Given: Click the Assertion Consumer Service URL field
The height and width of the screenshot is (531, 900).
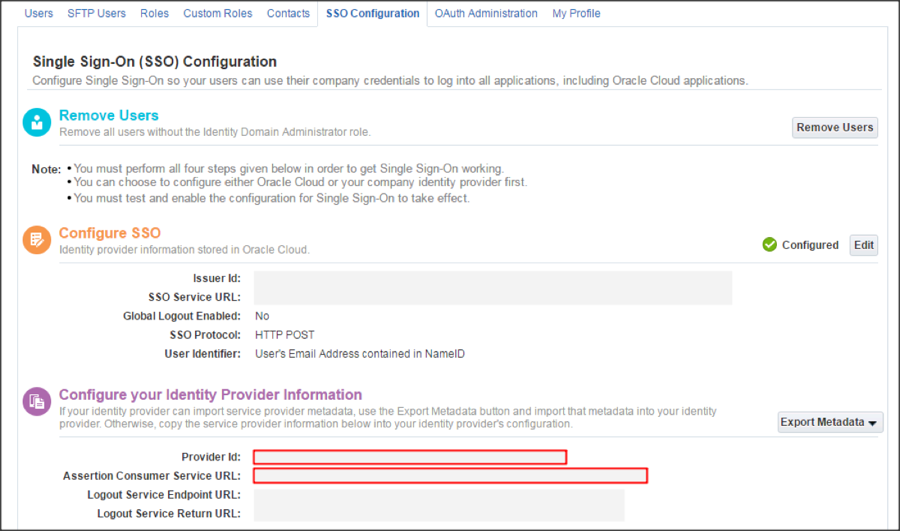Looking at the screenshot, I should point(450,476).
